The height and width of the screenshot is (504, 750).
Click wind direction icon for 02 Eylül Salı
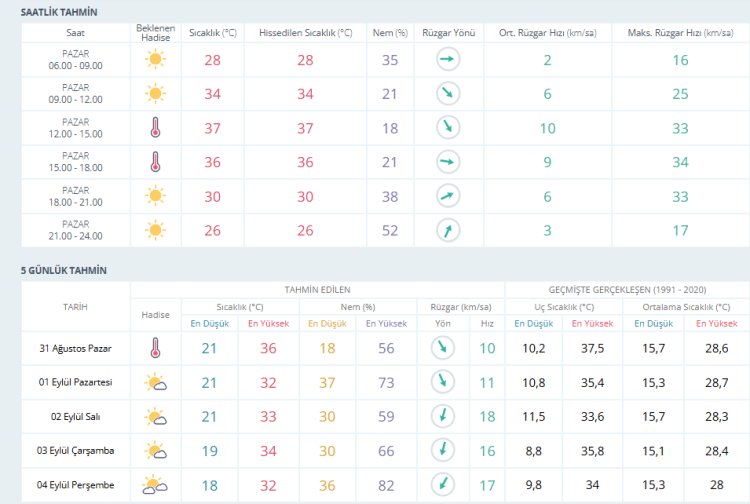coord(439,417)
